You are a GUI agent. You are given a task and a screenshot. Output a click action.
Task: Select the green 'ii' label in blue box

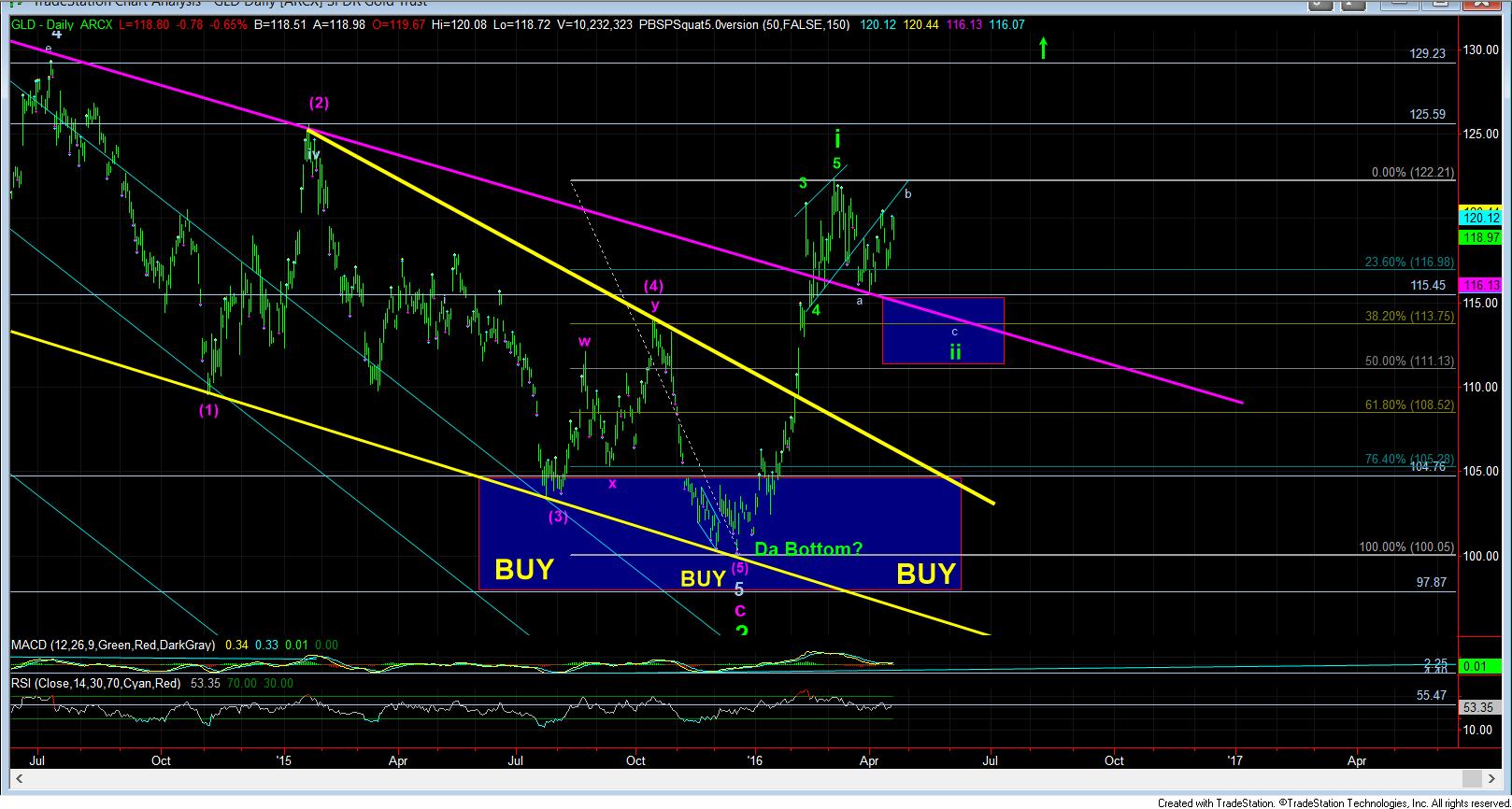[955, 352]
